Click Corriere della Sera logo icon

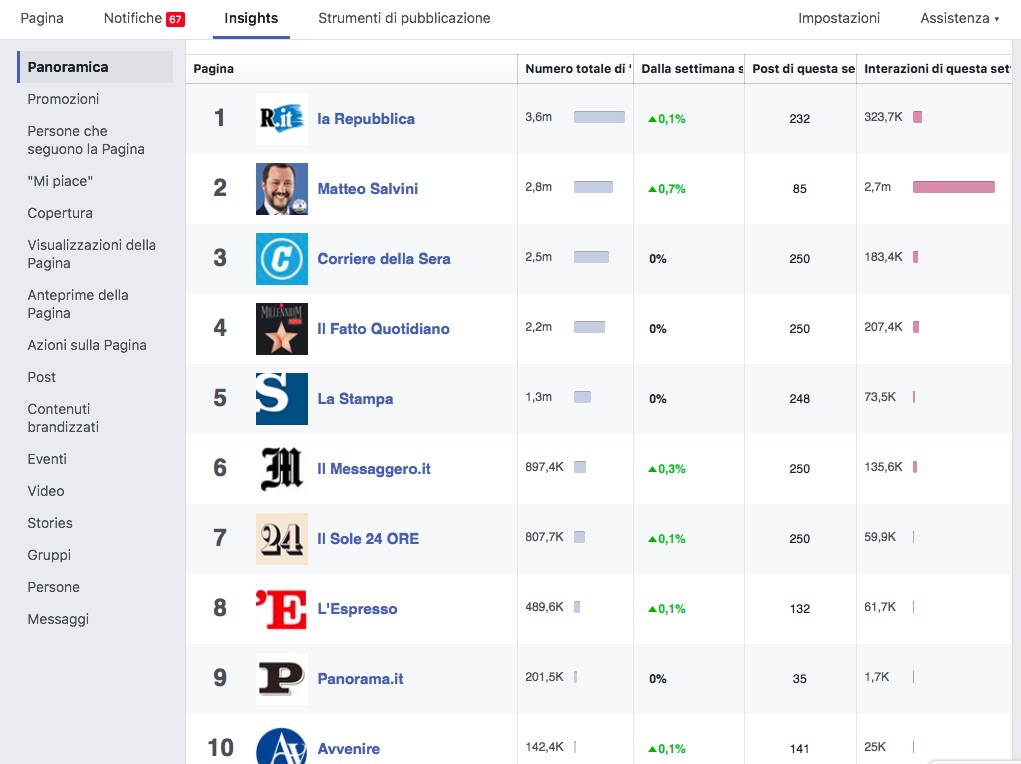281,259
